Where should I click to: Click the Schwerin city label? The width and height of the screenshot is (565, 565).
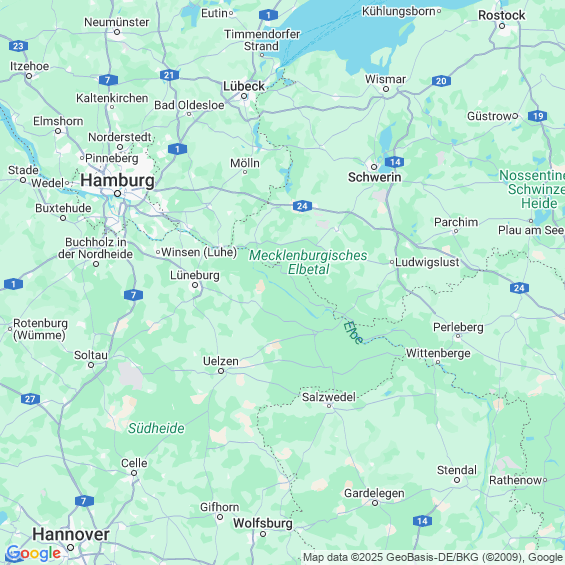click(374, 177)
